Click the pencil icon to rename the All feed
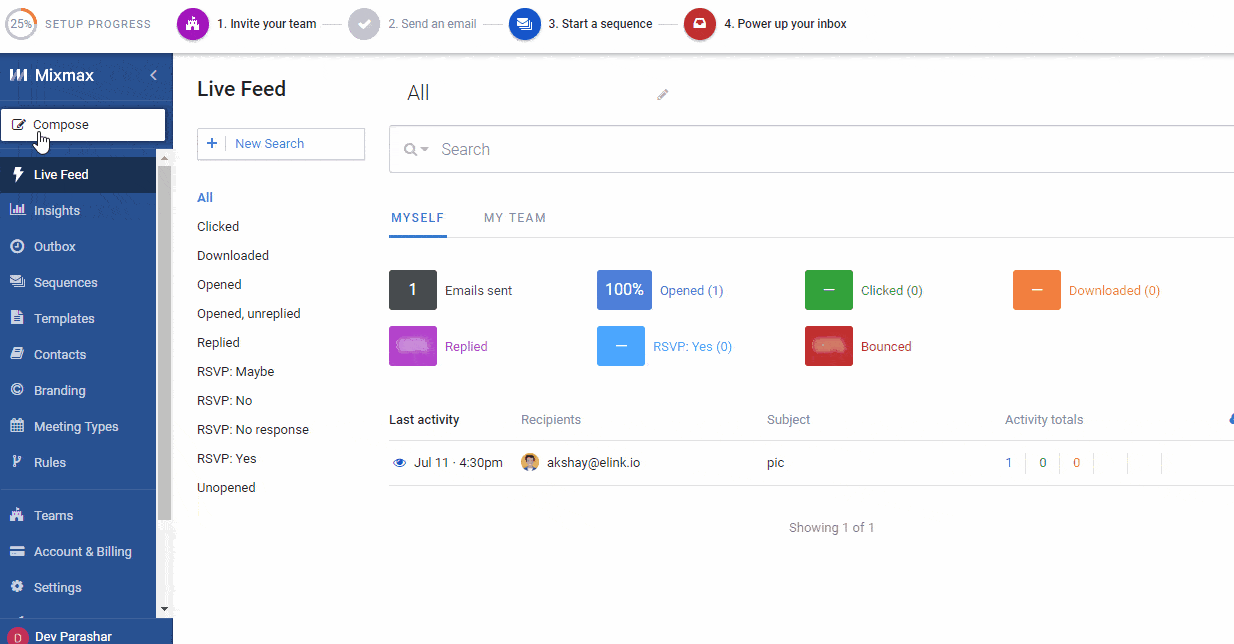 pos(662,94)
